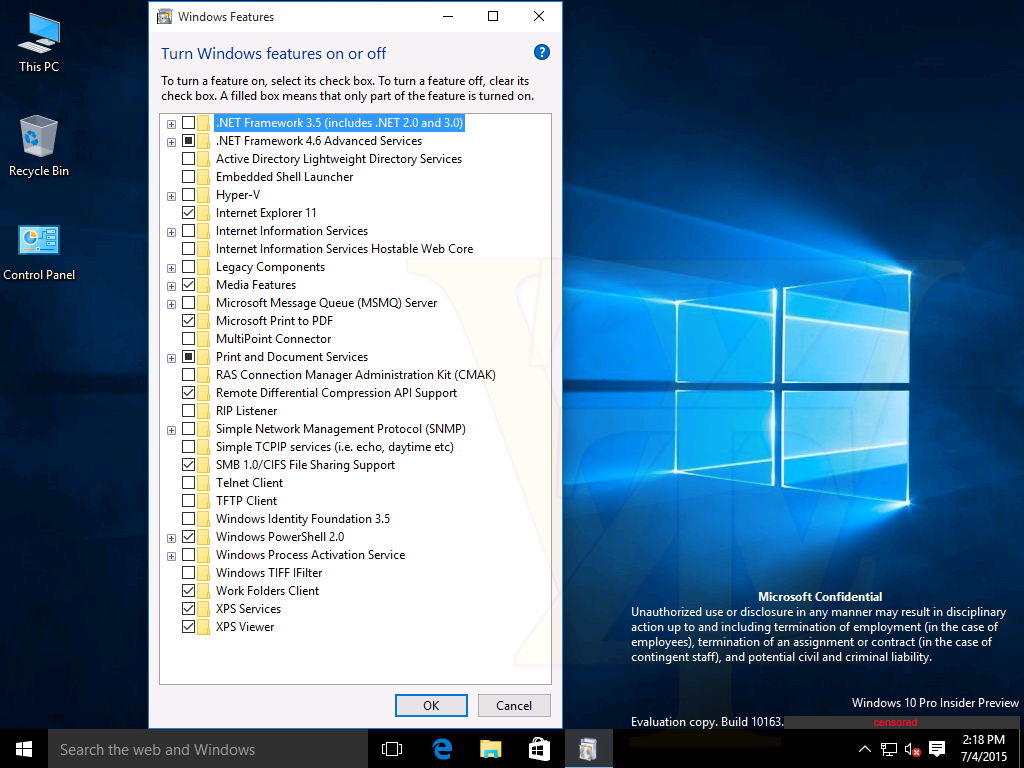Expand the Media Features node
Viewport: 1024px width, 768px height.
click(171, 286)
